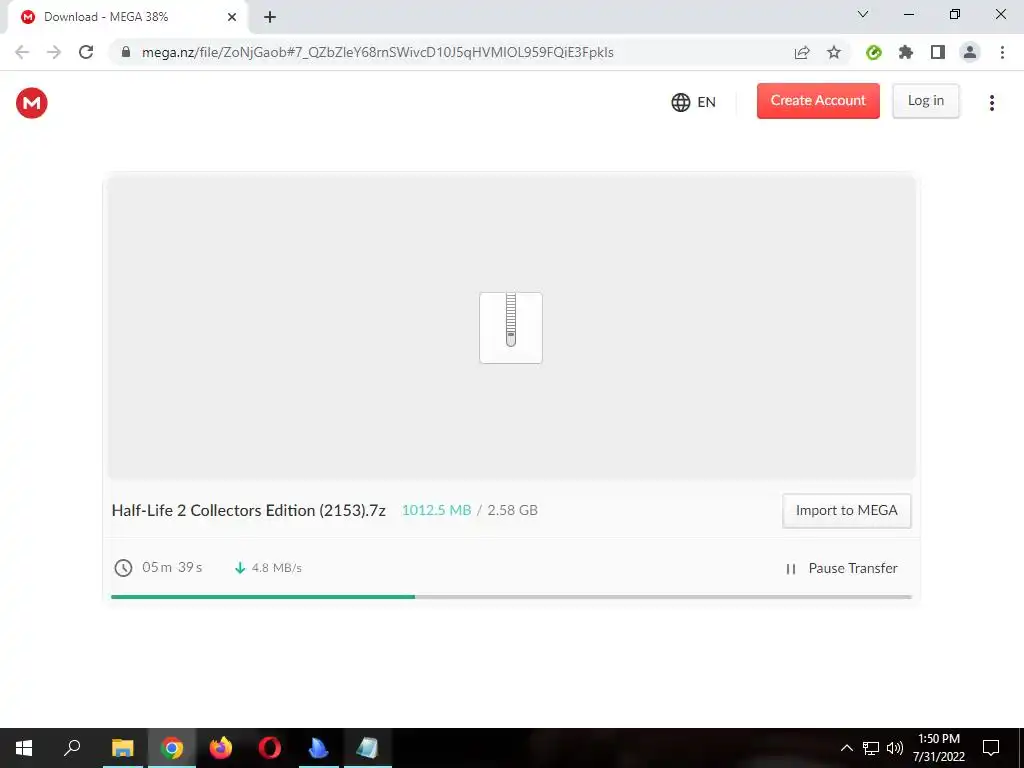1024x768 pixels.
Task: Click the zip archive file thumbnail
Action: click(511, 327)
